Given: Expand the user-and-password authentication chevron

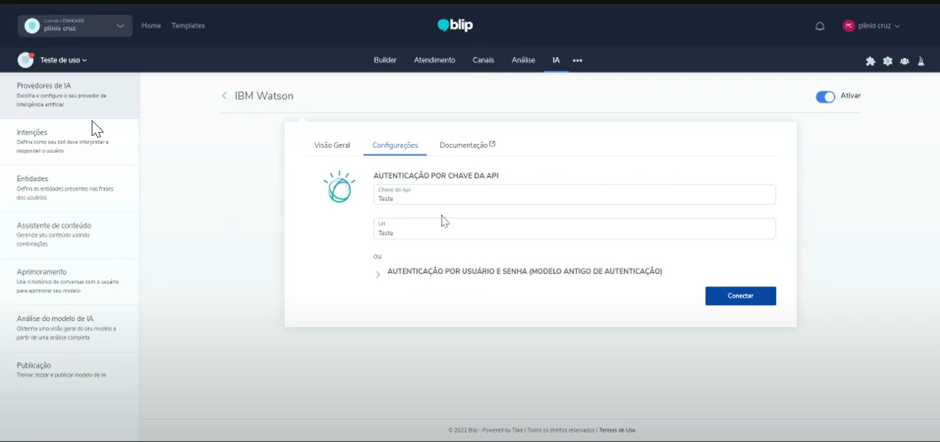Looking at the screenshot, I should click(378, 274).
